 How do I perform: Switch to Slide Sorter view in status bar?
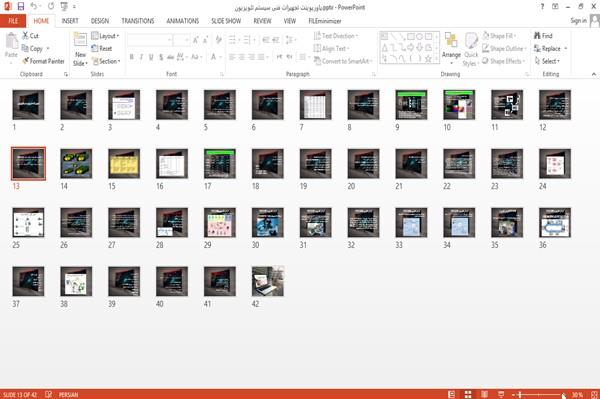(x=468, y=394)
